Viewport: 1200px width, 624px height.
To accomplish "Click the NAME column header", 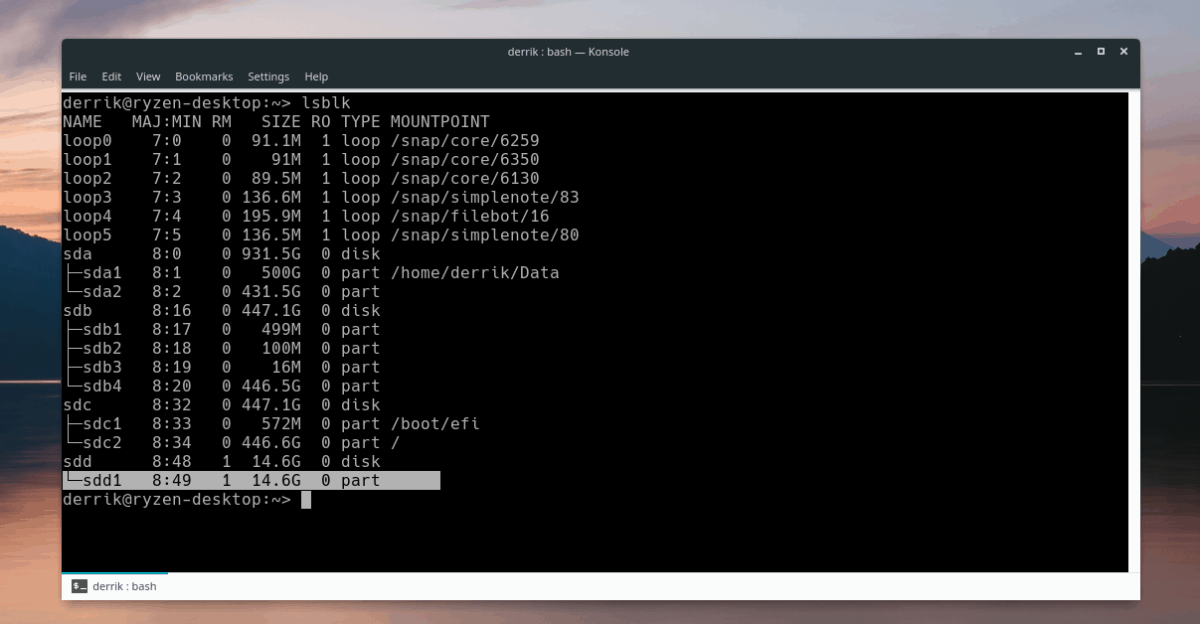I will click(x=82, y=122).
